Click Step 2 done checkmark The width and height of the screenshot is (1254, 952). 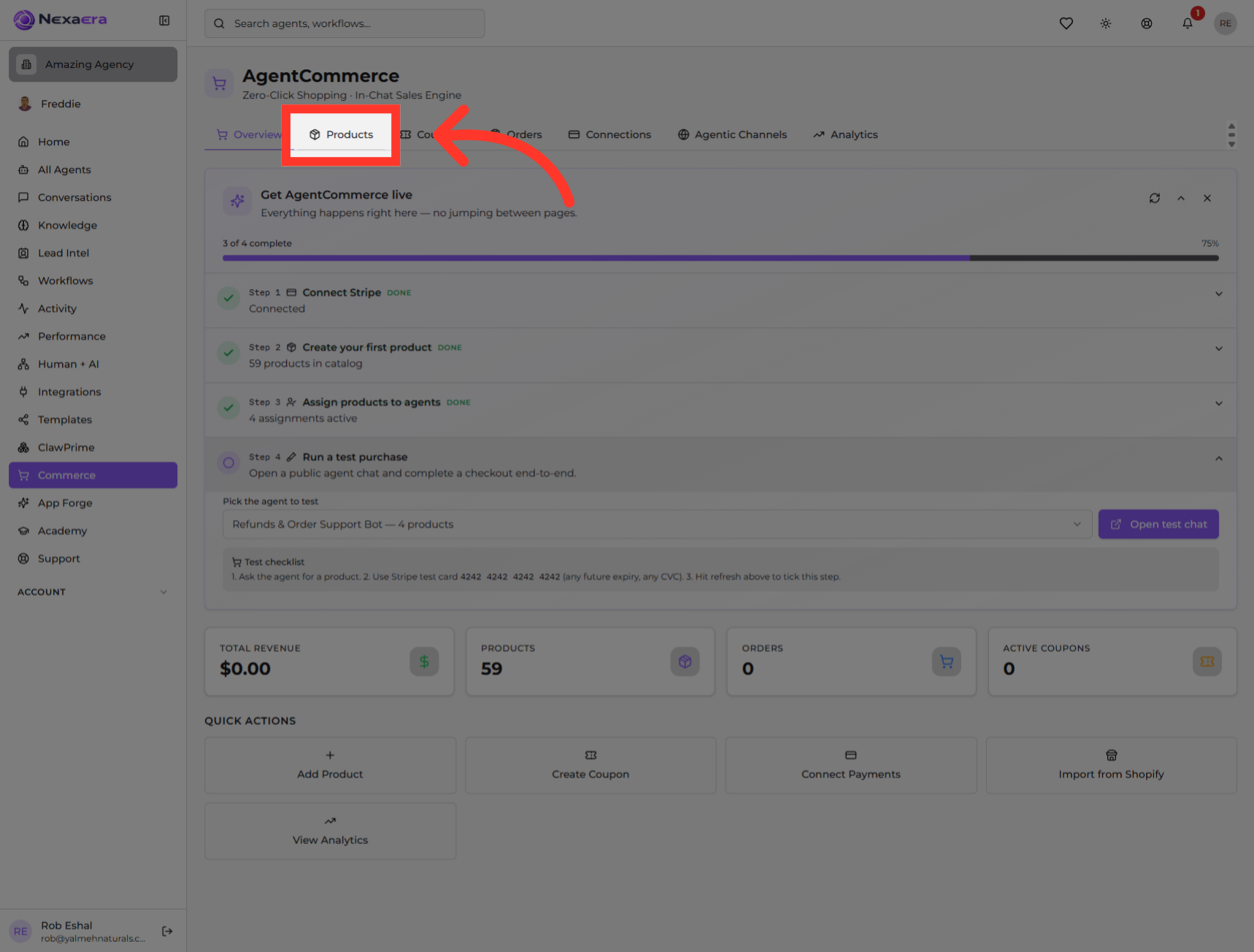point(228,353)
